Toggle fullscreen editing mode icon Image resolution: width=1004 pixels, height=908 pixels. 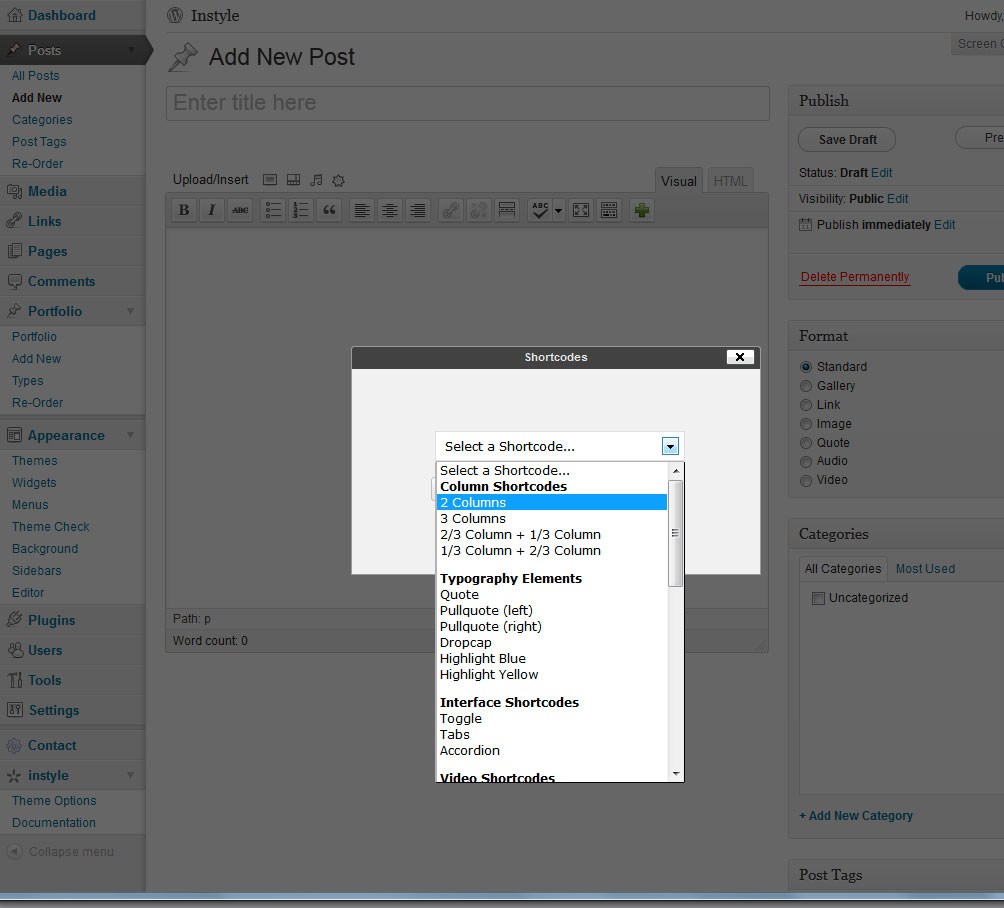(581, 210)
